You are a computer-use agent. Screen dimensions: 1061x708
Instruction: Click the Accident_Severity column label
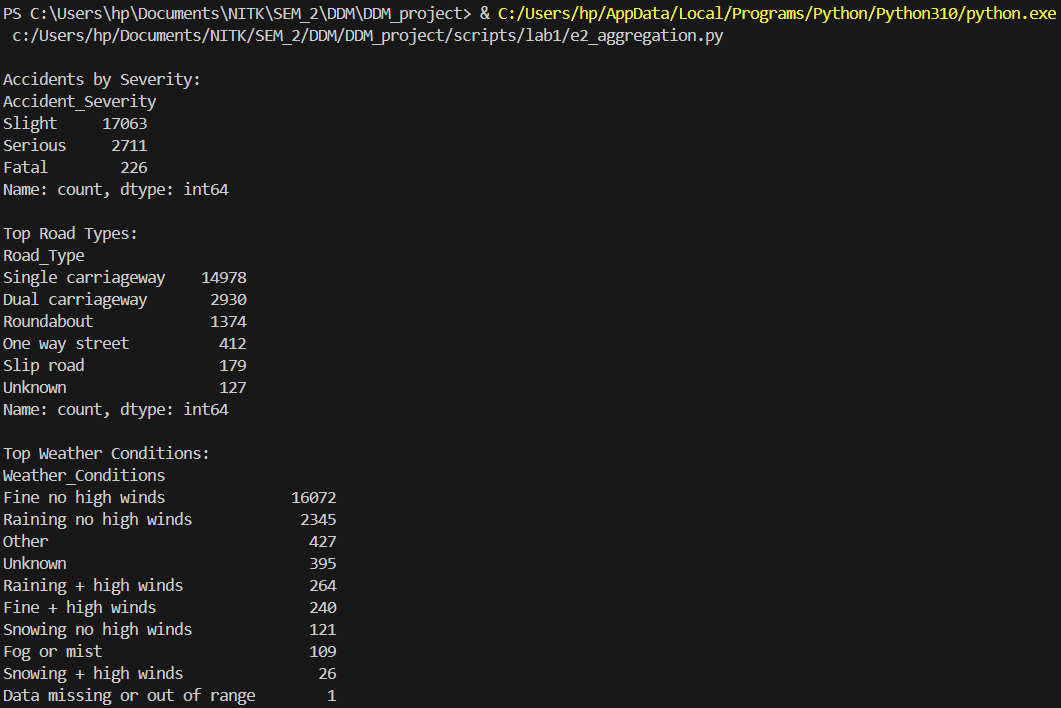pyautogui.click(x=80, y=101)
